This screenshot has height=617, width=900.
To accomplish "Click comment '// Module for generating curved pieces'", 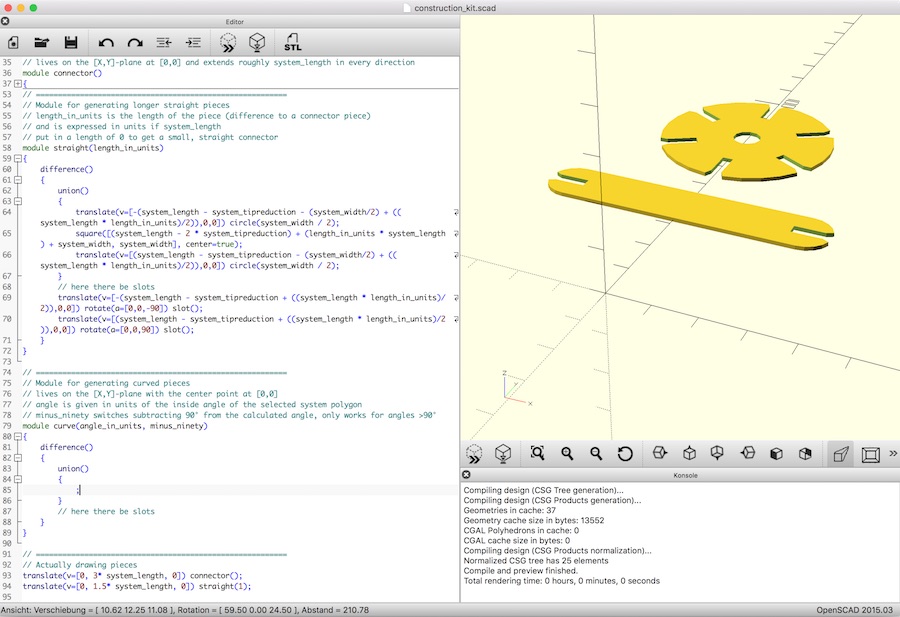I will [106, 383].
